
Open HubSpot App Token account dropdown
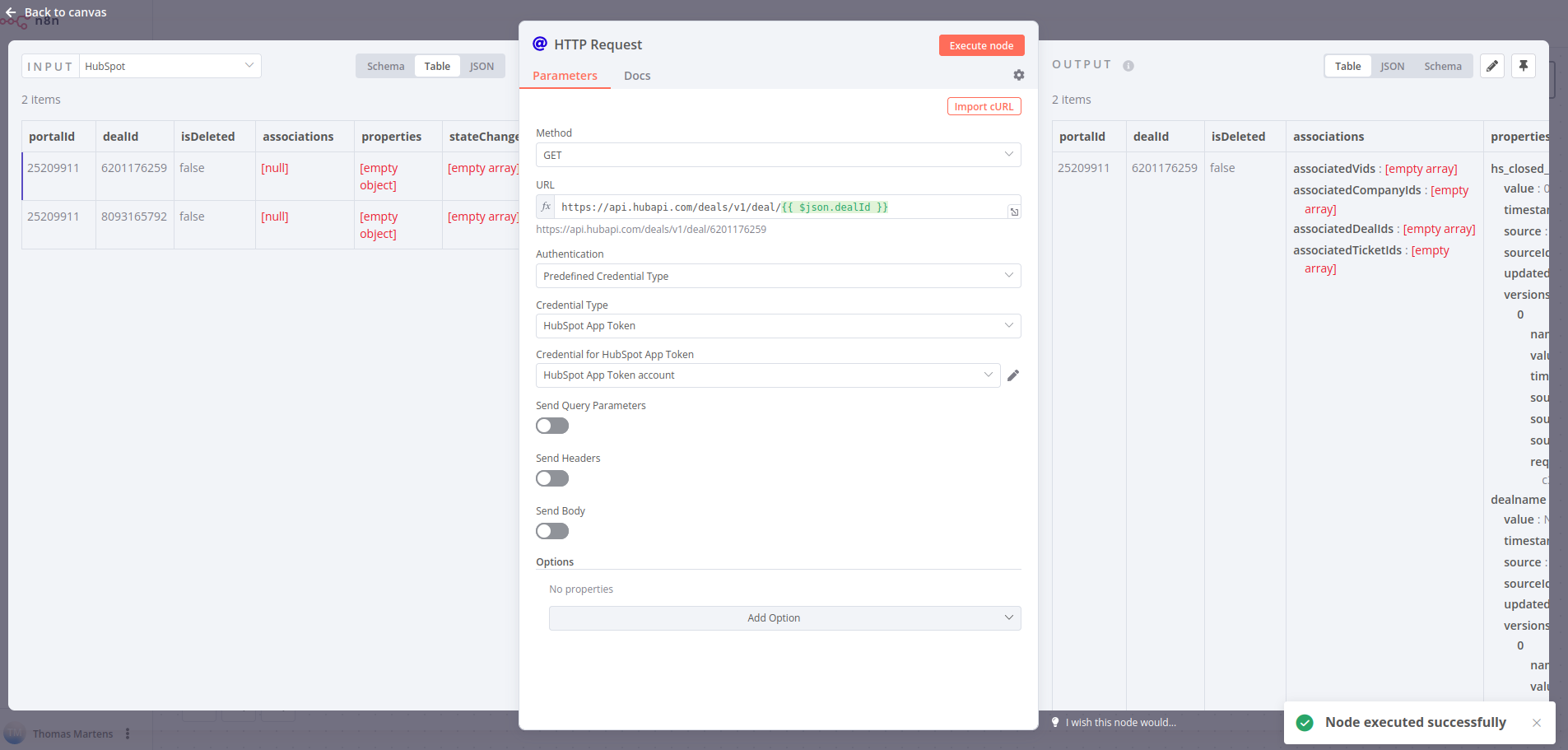pos(768,375)
